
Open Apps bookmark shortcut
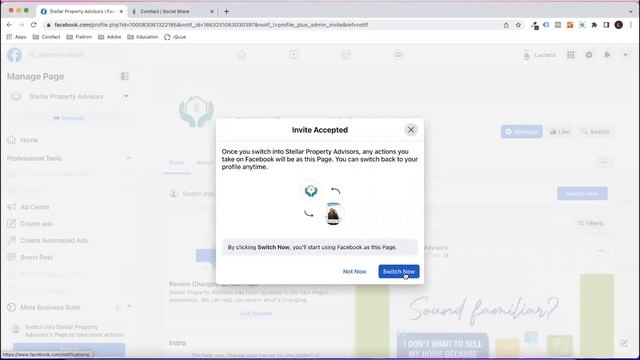click(x=16, y=37)
